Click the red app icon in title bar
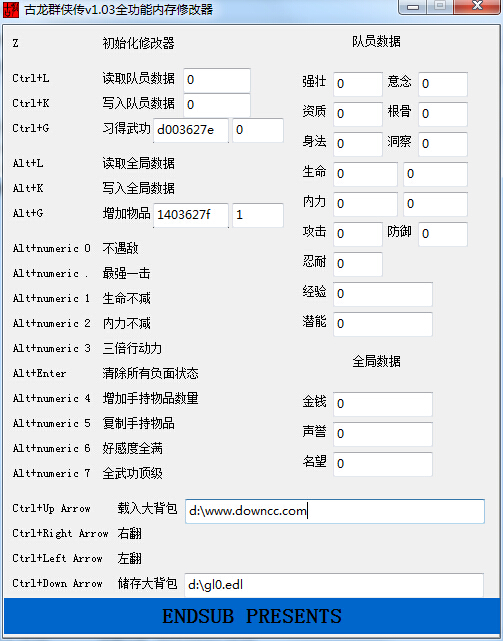 point(11,9)
